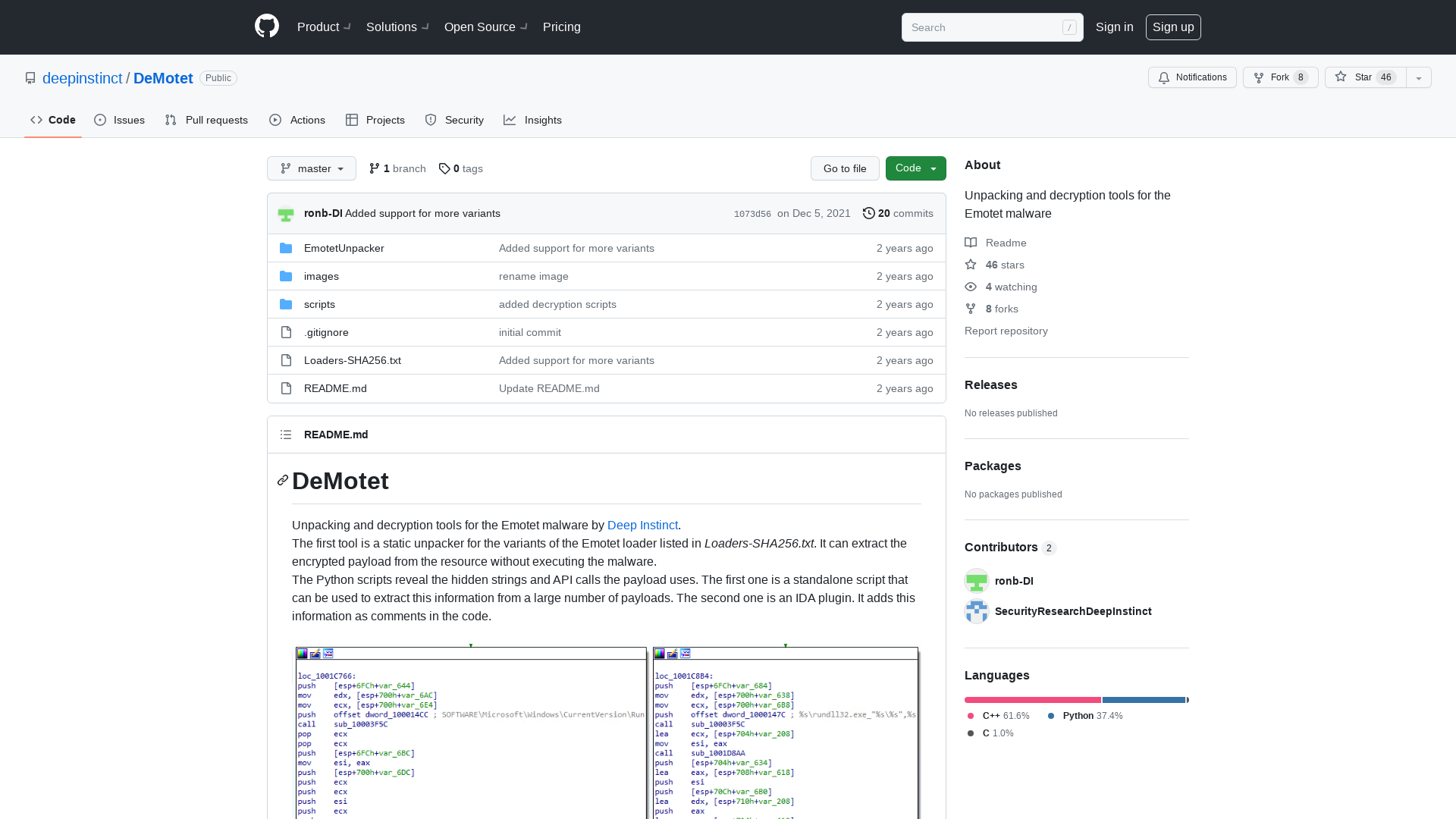Click the scripts folder icon
The width and height of the screenshot is (1456, 819).
coord(286,305)
